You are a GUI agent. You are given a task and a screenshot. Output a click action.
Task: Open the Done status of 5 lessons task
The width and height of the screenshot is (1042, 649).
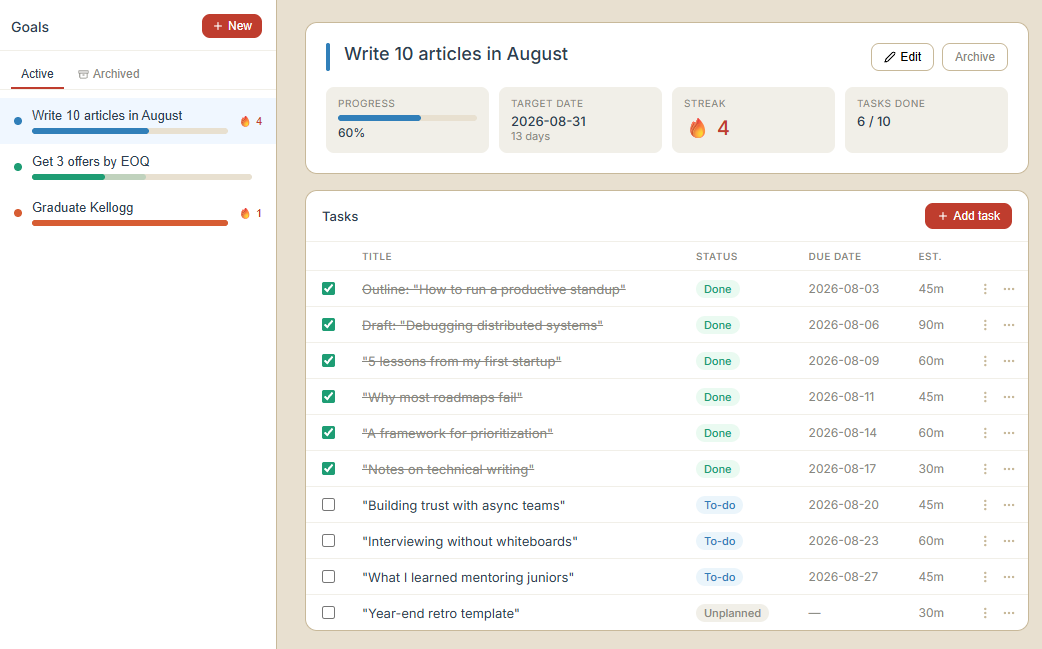pyautogui.click(x=718, y=361)
